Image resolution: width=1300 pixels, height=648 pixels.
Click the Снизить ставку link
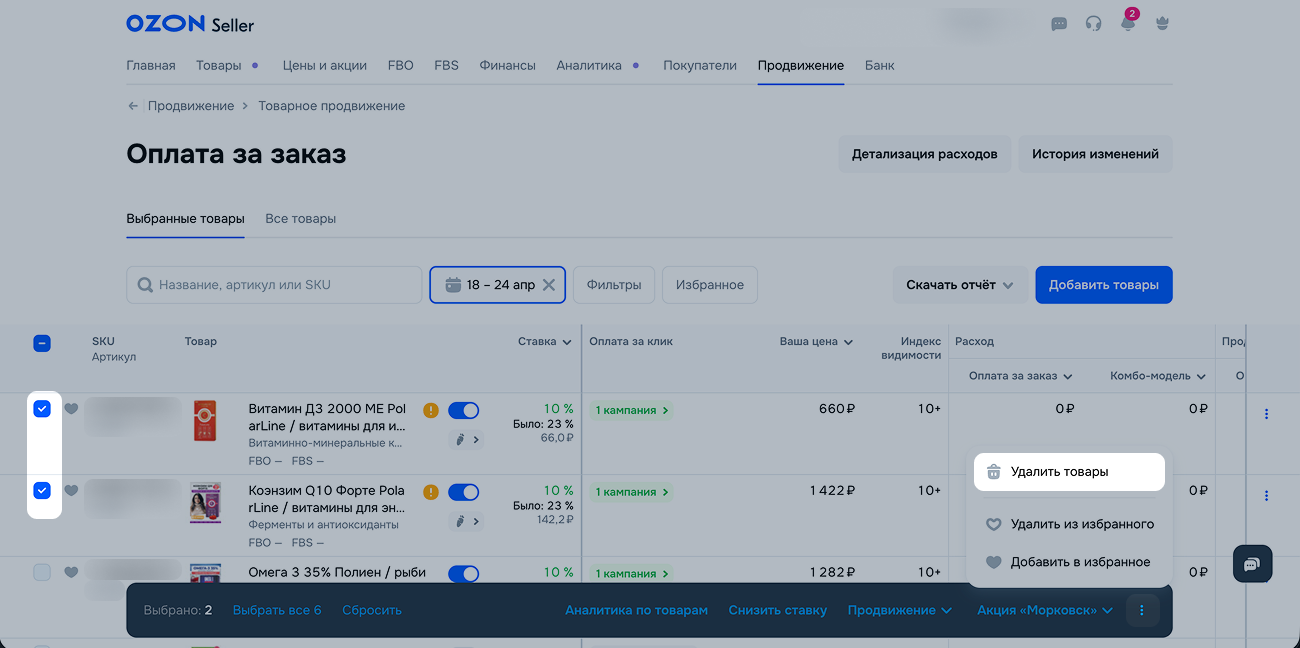(777, 610)
